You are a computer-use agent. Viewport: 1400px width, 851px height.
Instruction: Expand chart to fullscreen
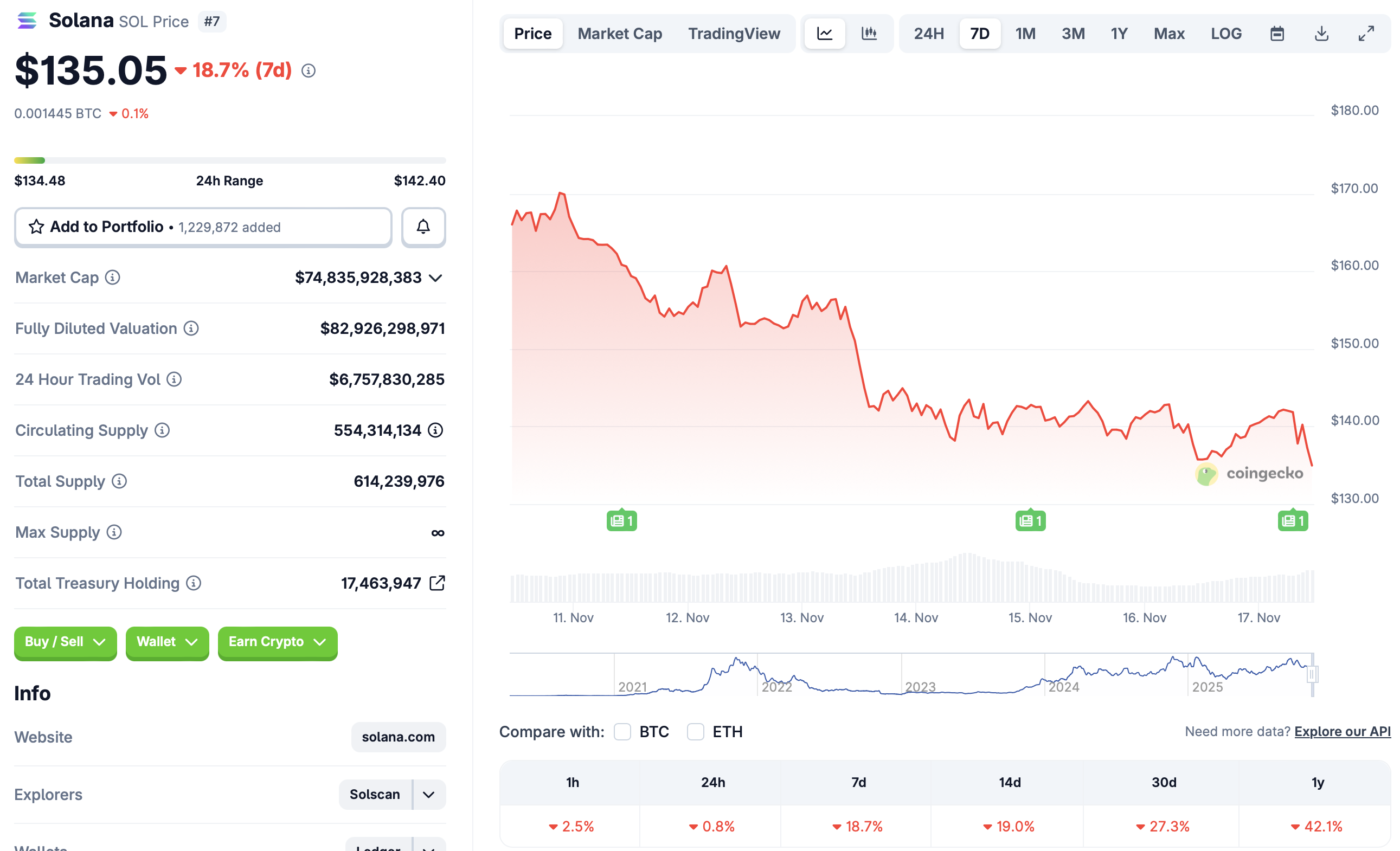[x=1366, y=34]
